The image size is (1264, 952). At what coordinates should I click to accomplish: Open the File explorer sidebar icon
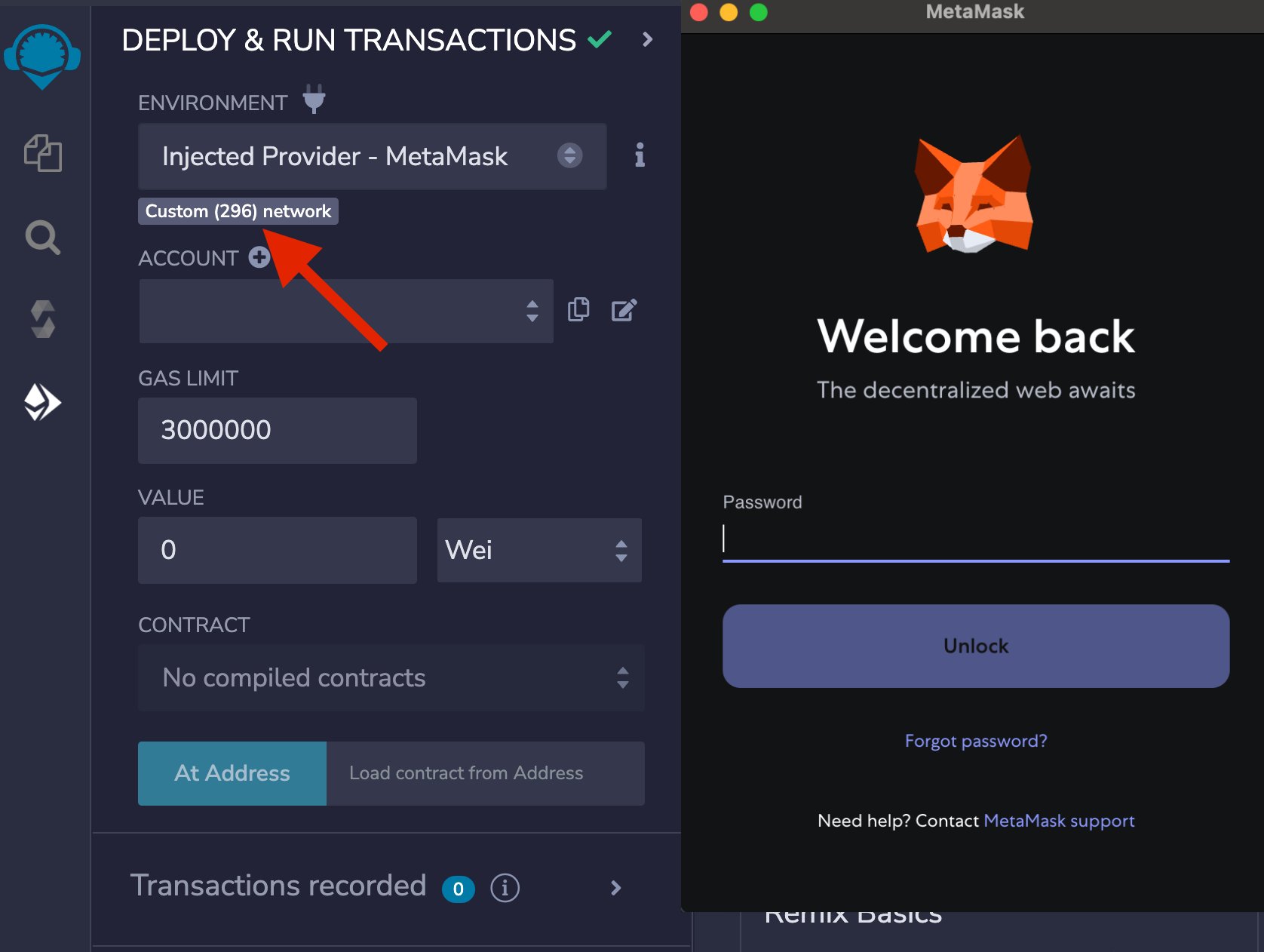pyautogui.click(x=43, y=153)
